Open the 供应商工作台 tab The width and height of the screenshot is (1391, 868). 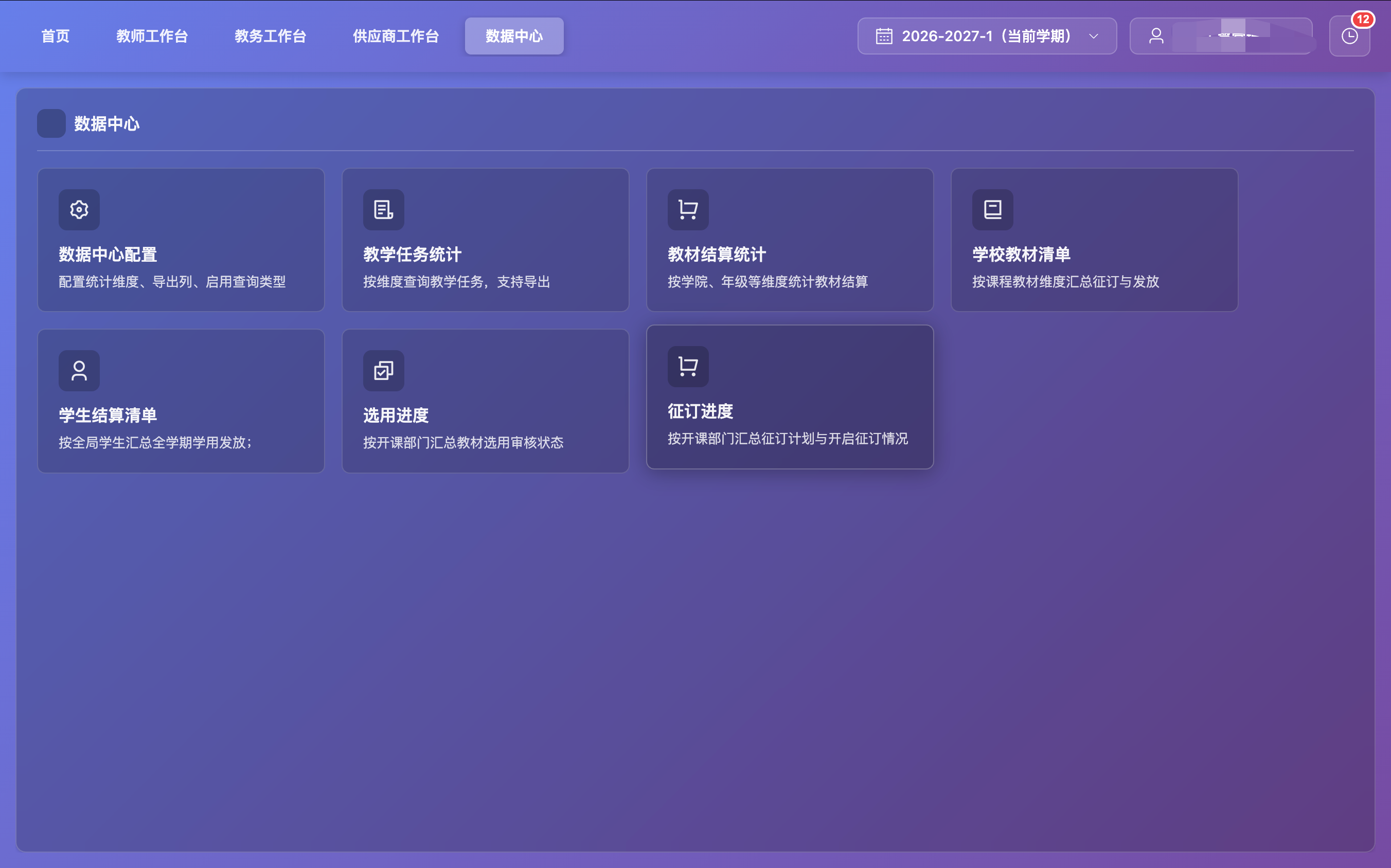click(396, 36)
